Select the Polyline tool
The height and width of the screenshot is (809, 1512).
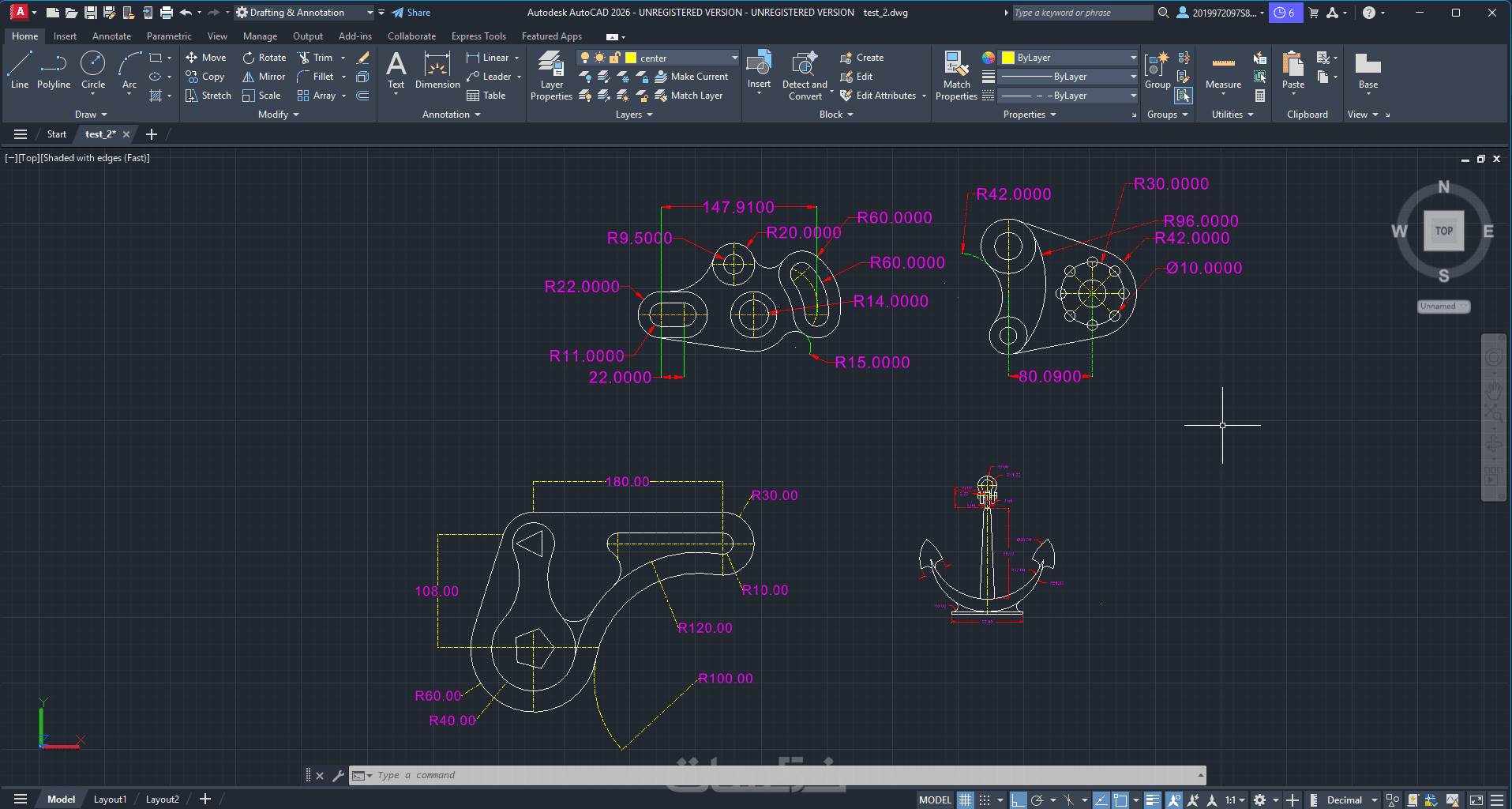pyautogui.click(x=54, y=70)
